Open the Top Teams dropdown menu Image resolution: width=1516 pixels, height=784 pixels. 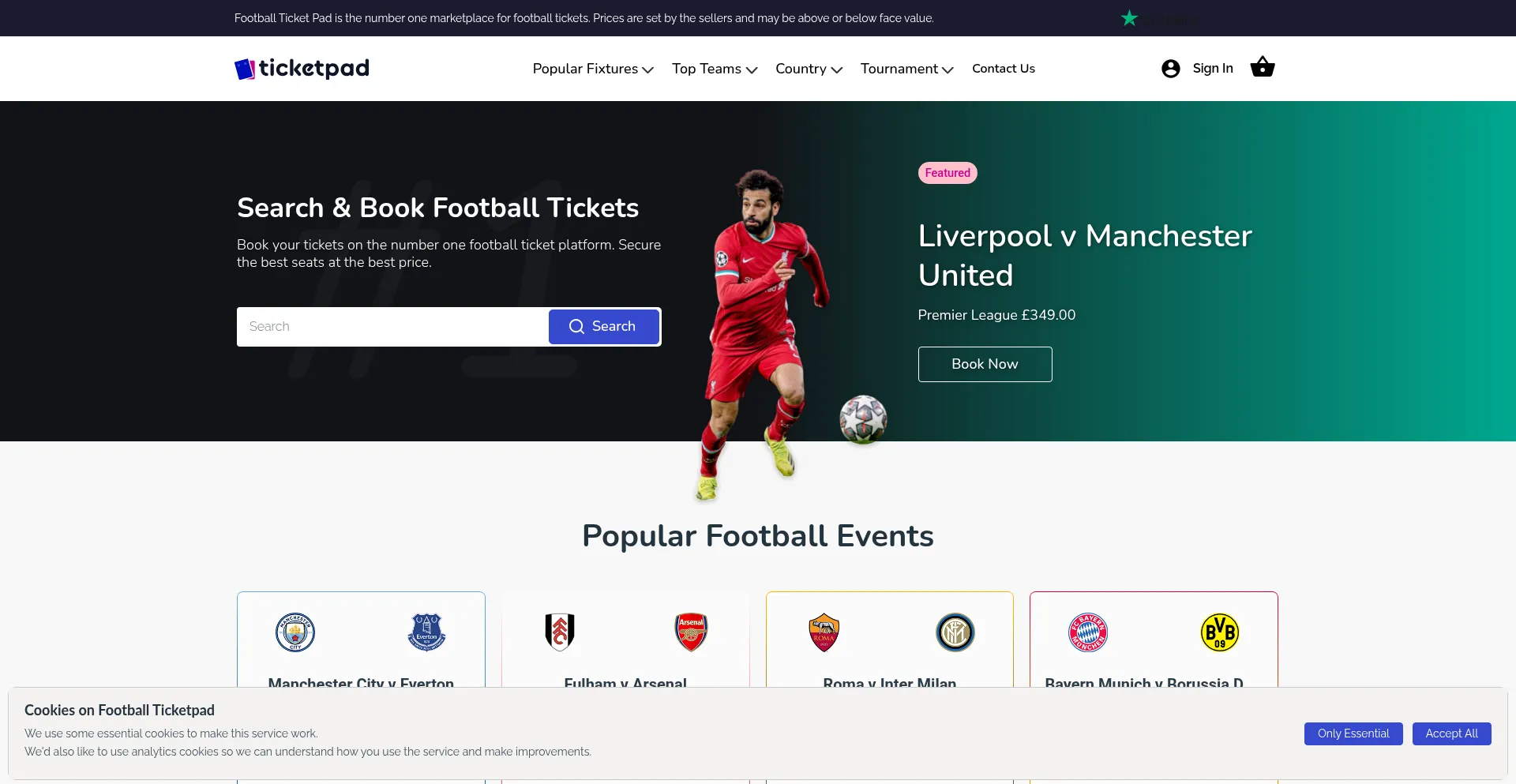click(x=715, y=69)
